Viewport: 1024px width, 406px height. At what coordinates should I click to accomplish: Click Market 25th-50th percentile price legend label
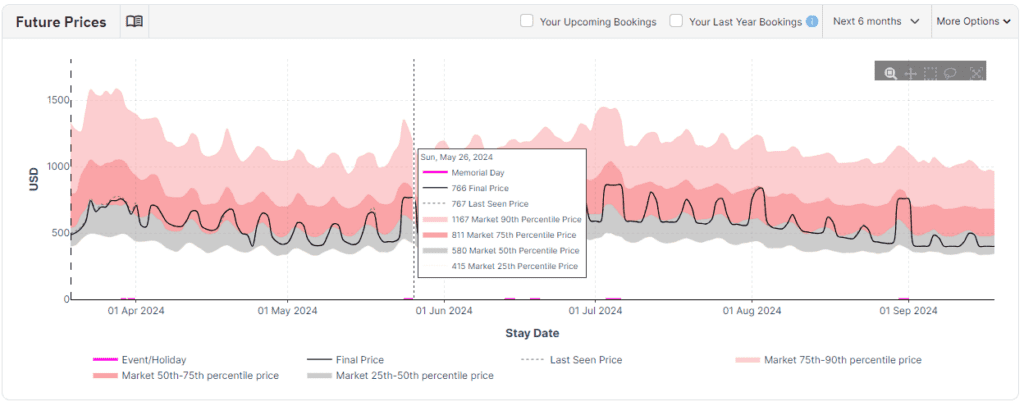click(x=414, y=376)
